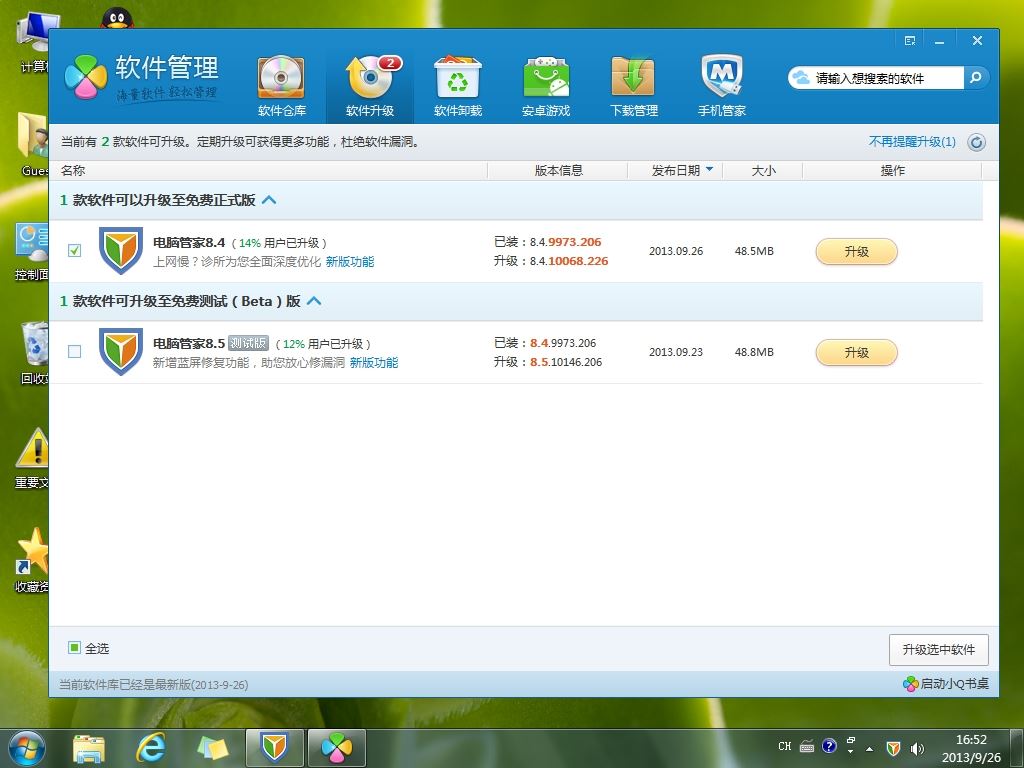Open Windows Explorer from taskbar
1024x768 pixels.
89,748
